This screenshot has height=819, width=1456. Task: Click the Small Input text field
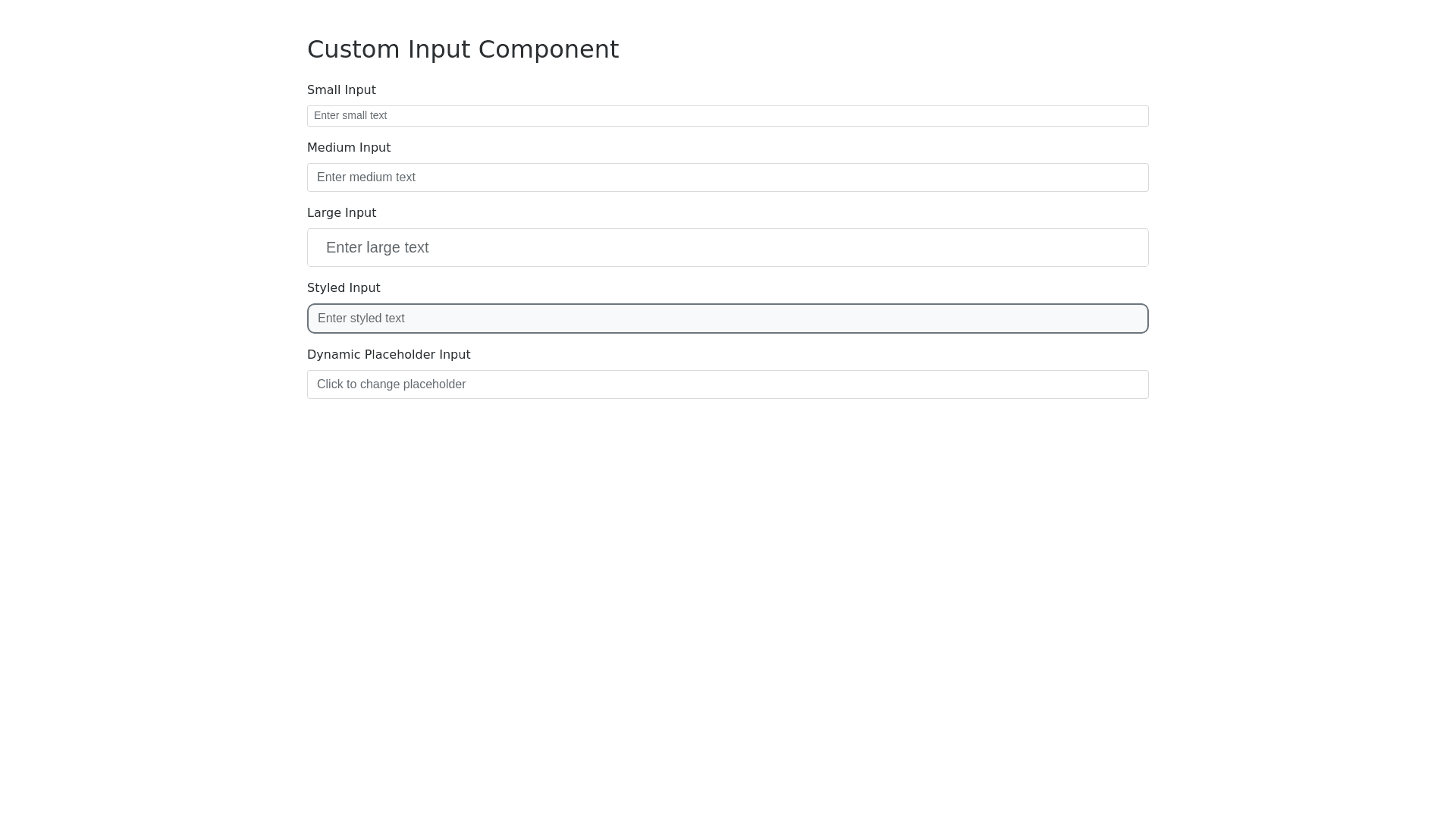[727, 116]
